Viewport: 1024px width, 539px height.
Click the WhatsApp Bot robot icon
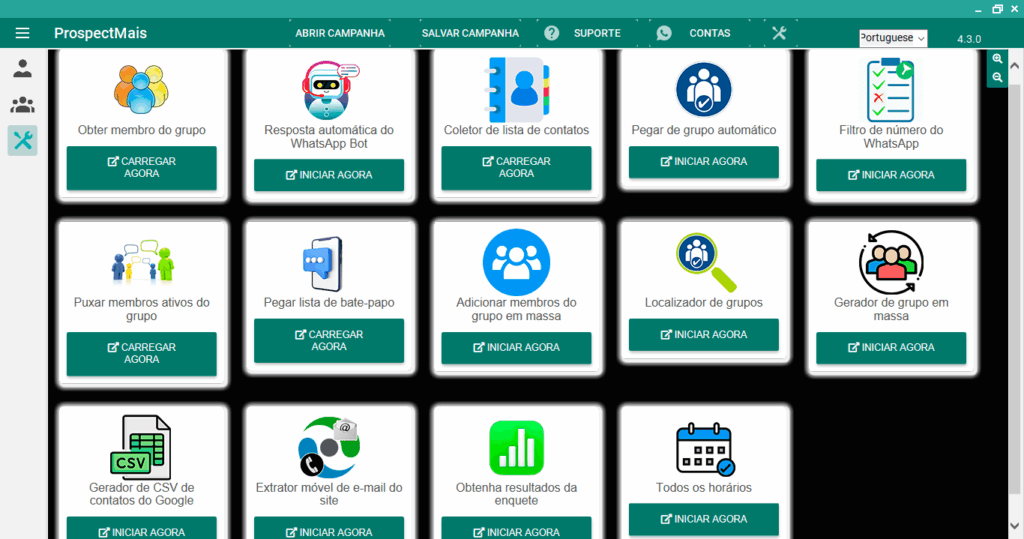[x=330, y=88]
